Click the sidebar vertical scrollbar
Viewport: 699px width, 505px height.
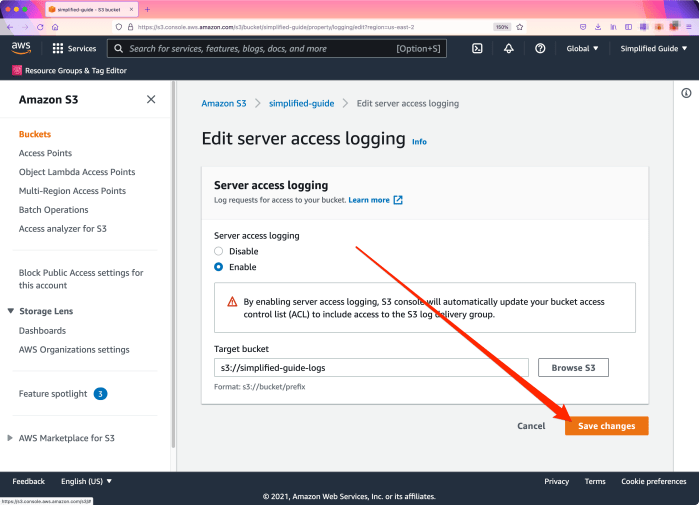click(x=173, y=264)
